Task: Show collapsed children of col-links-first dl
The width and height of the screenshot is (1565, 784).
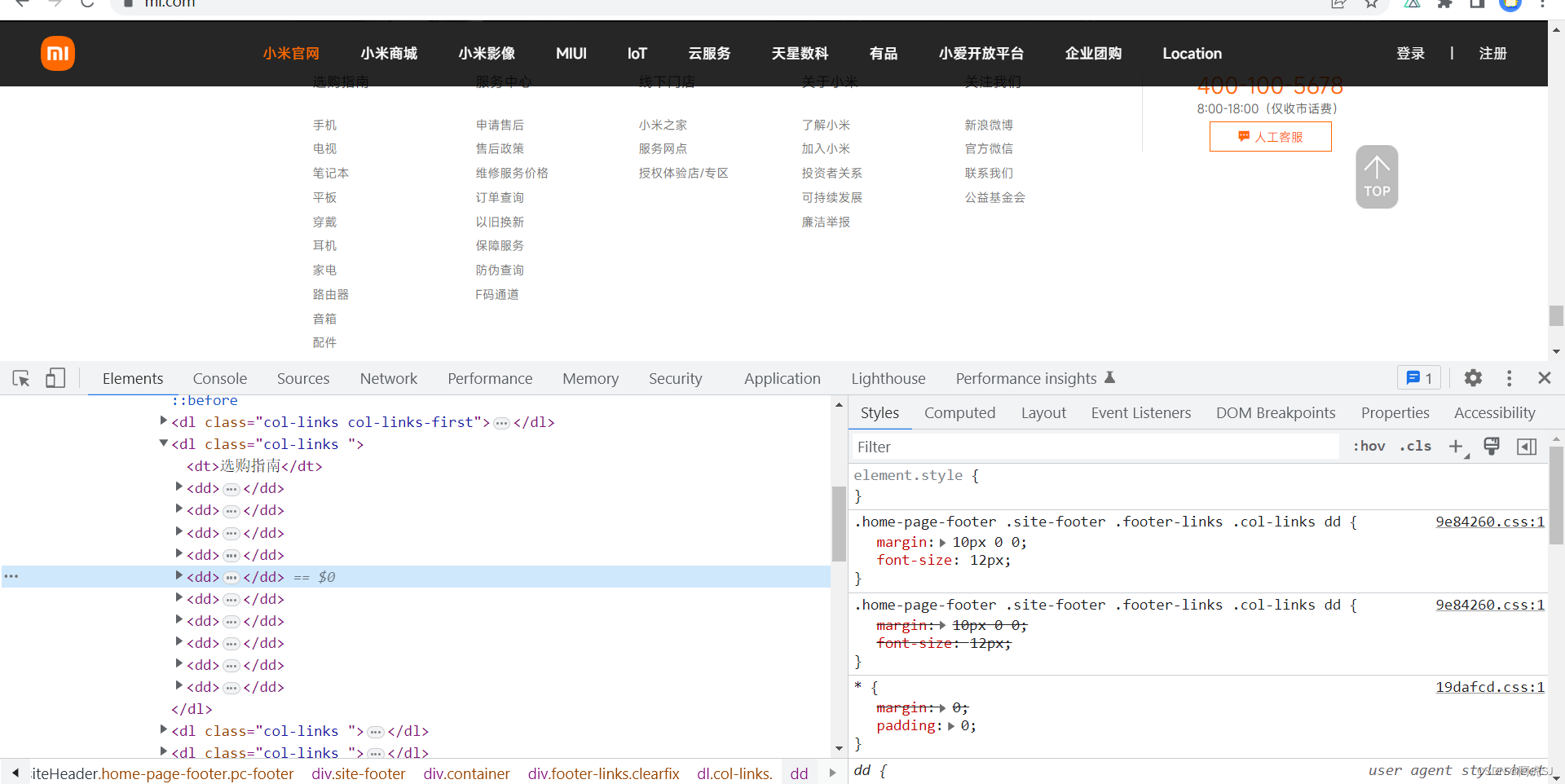Action: [502, 423]
